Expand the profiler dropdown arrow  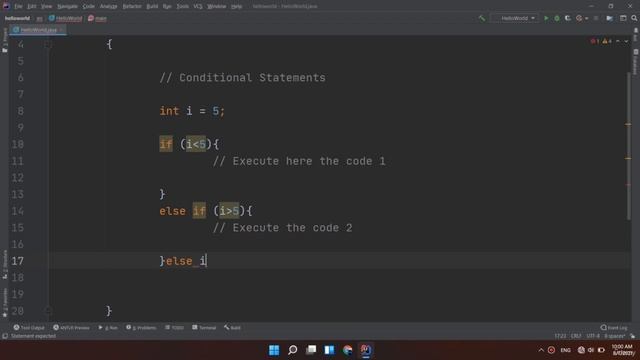coord(587,18)
